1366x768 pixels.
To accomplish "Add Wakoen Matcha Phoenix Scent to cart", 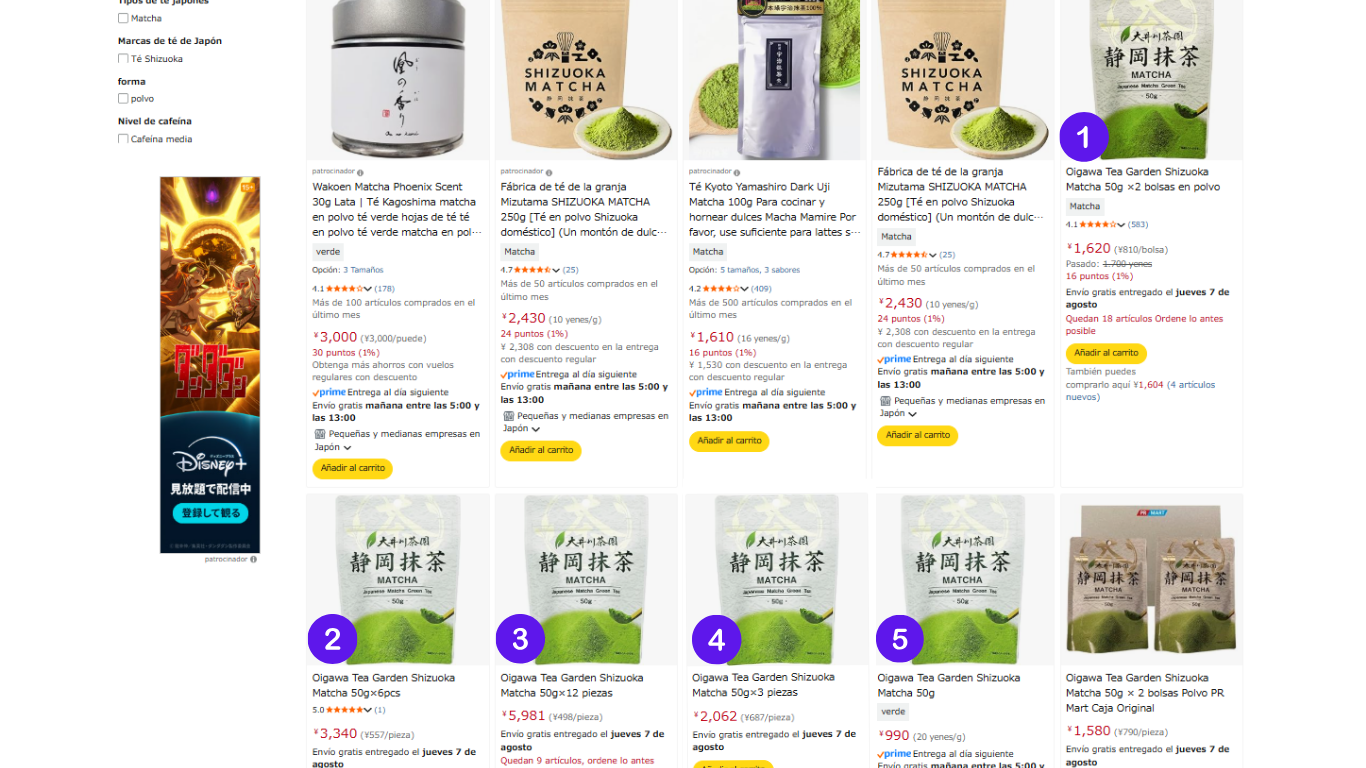I will 352,468.
